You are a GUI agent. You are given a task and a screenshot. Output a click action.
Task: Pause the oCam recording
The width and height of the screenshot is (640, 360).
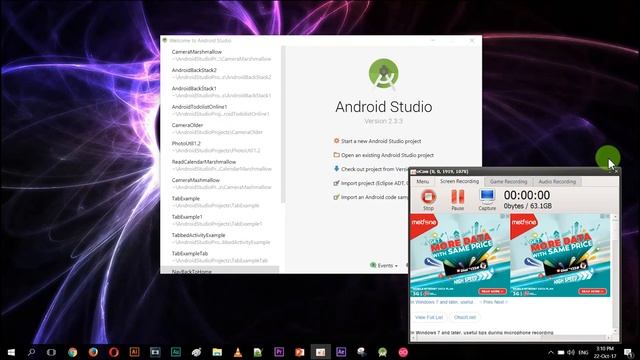(x=458, y=200)
